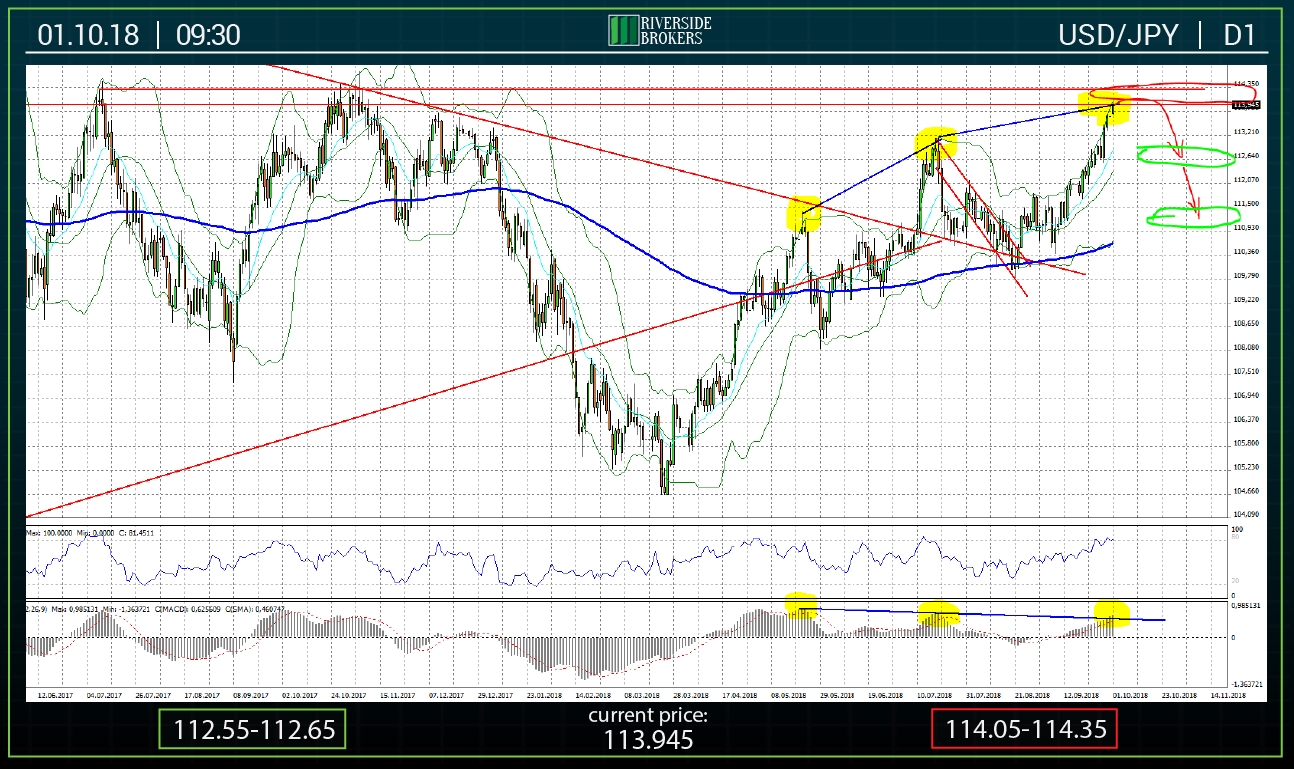Image resolution: width=1294 pixels, height=769 pixels.
Task: Click the black 113.945 price marker on axis
Action: [x=1246, y=104]
